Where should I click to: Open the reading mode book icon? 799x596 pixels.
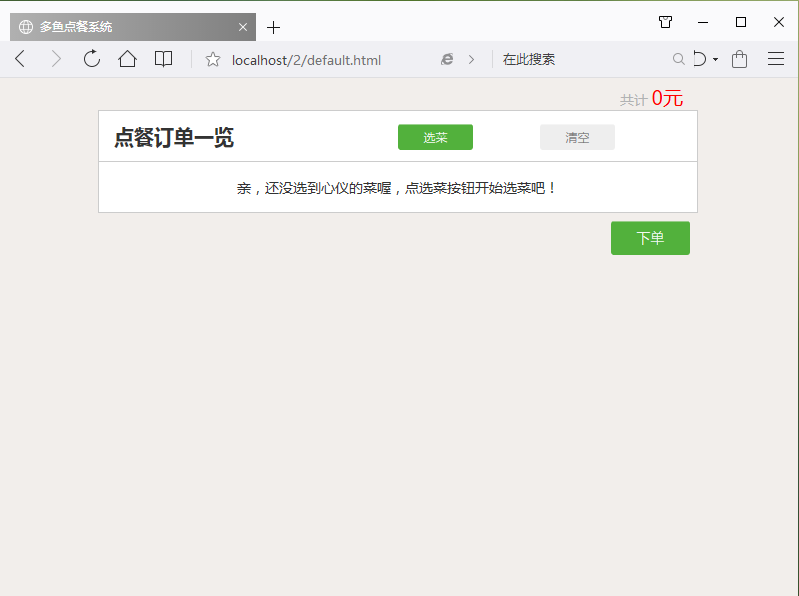163,59
